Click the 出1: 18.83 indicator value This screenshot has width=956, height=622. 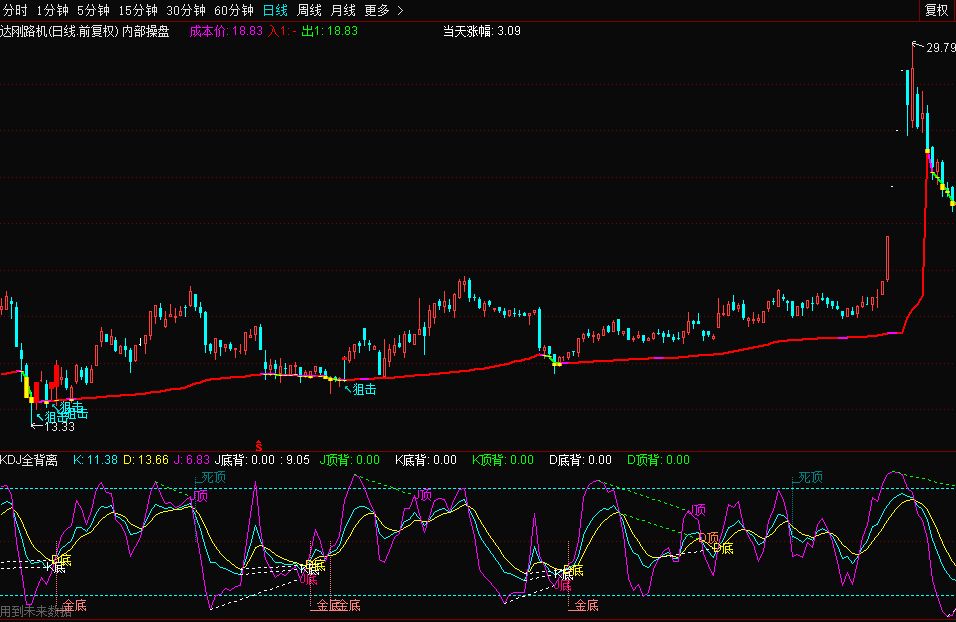330,31
